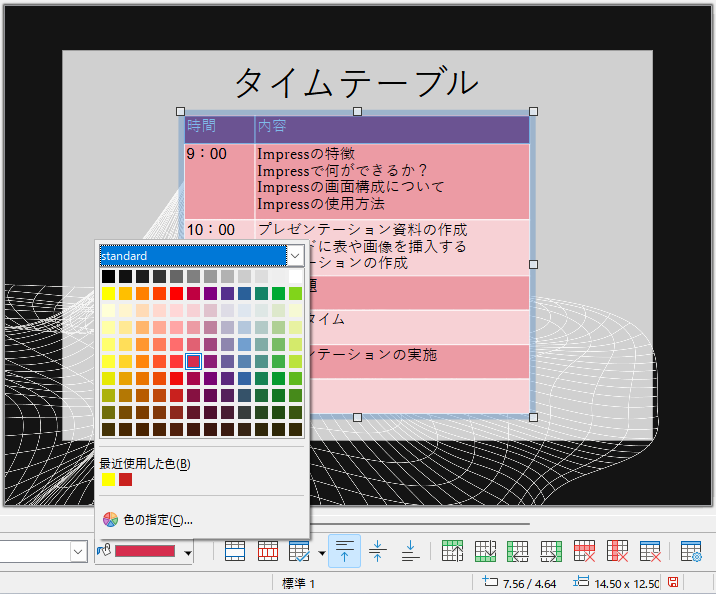Click the size icon beside 14.50 x 12.50
The image size is (716, 594).
pyautogui.click(x=581, y=582)
